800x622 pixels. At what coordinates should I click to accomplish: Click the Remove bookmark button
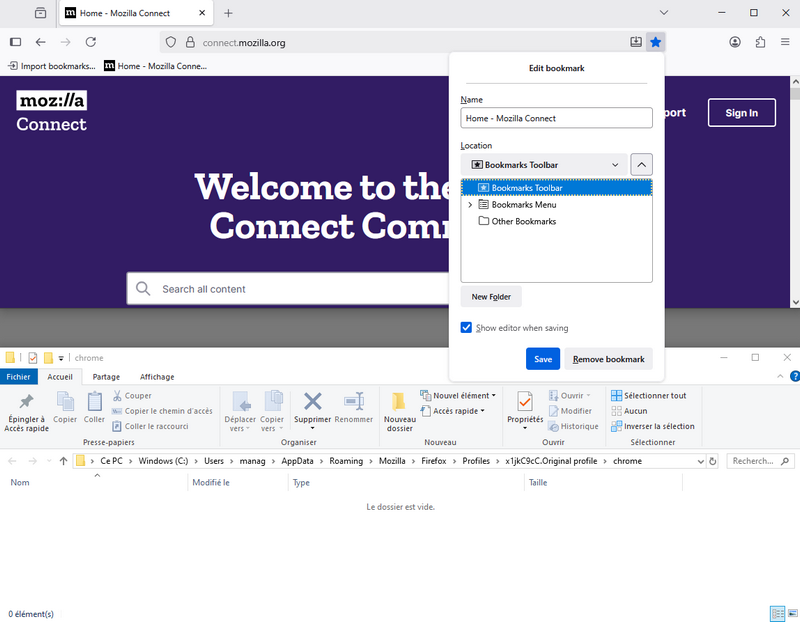(608, 359)
